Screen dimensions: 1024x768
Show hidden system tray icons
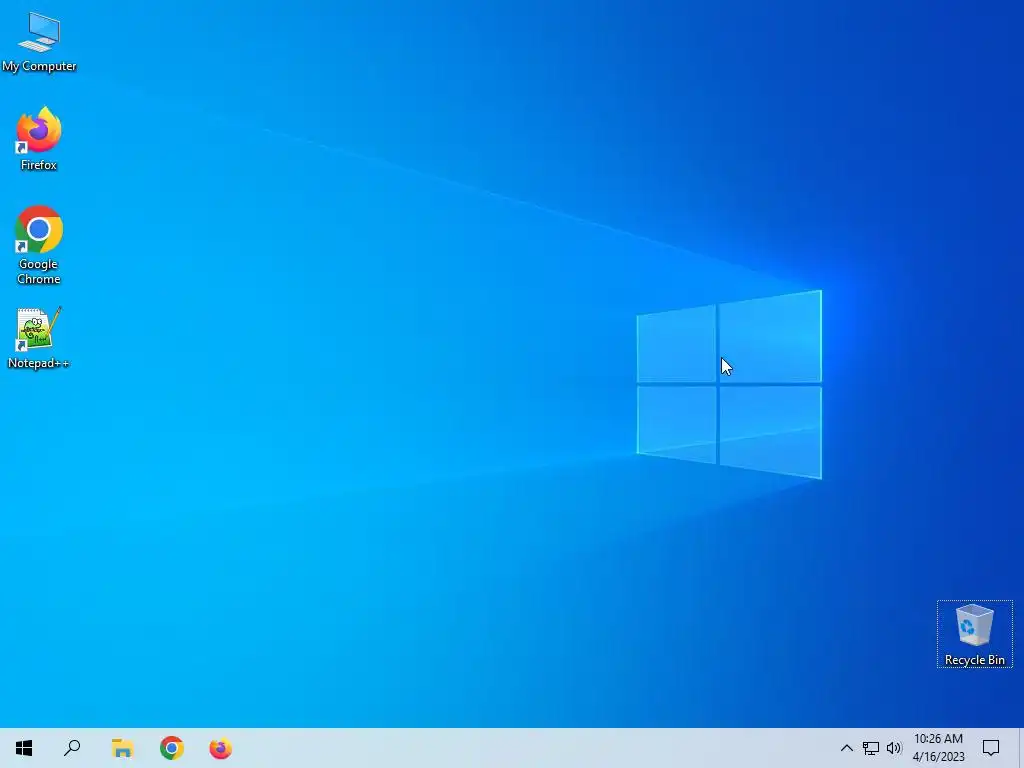point(846,748)
